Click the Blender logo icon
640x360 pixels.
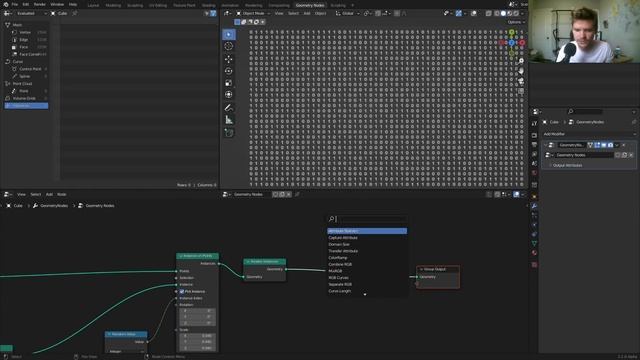coord(6,4)
